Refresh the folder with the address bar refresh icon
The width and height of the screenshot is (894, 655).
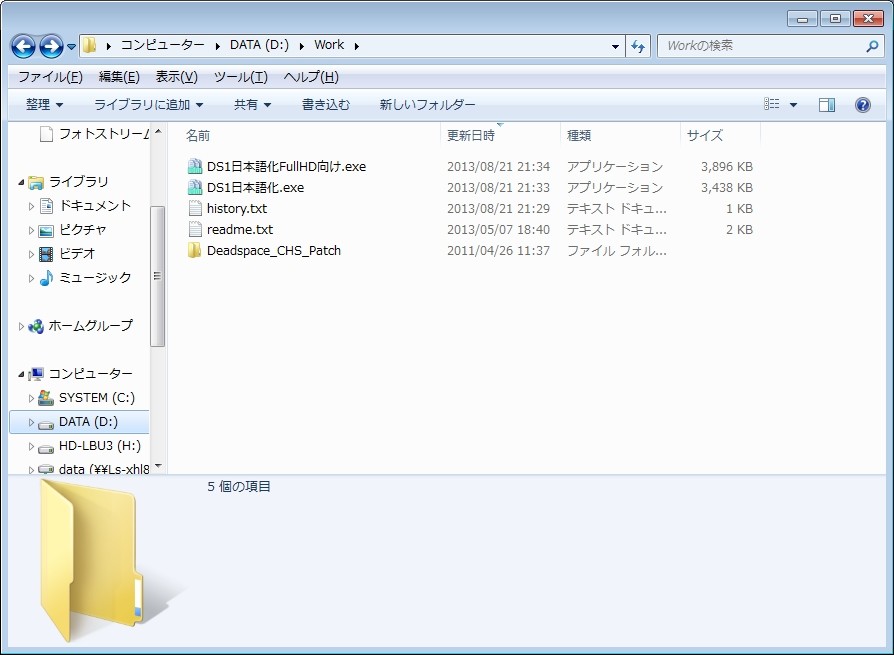638,46
